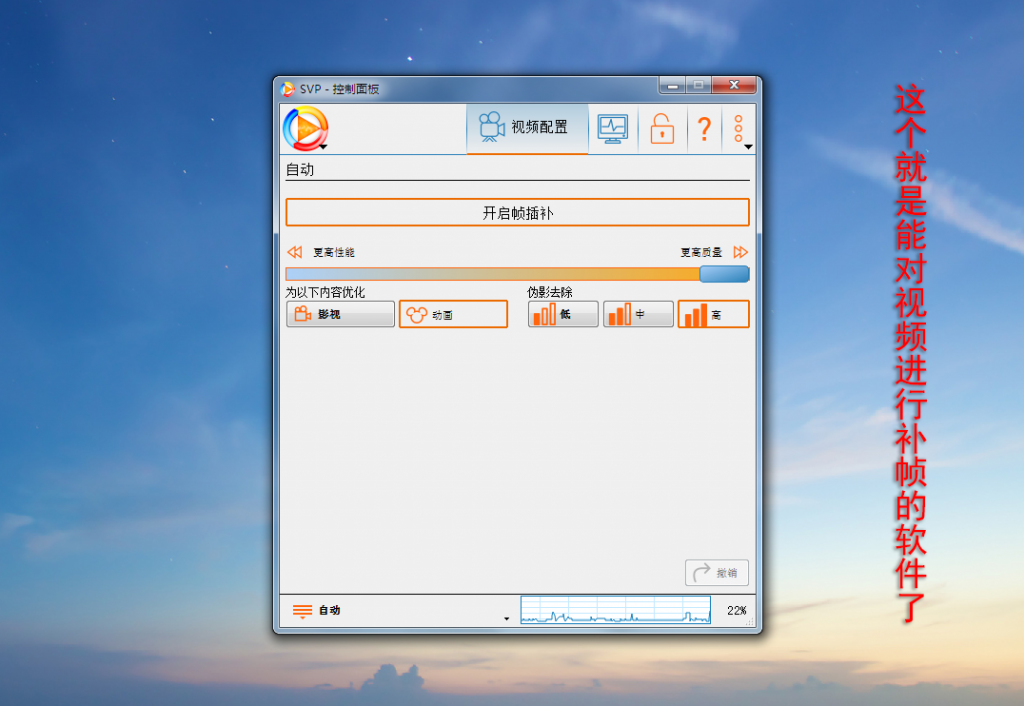The image size is (1024, 706).
Task: Click the 更高性能 double-left arrow icon
Action: tap(294, 253)
